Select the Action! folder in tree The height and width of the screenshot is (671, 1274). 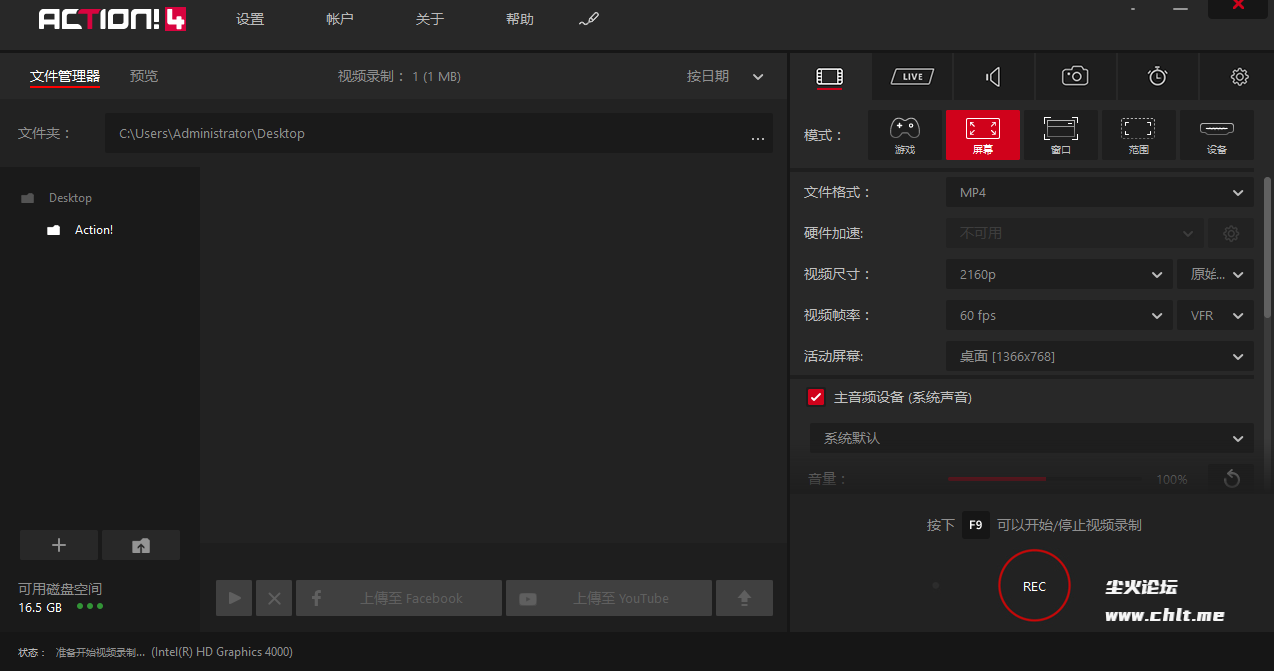93,230
